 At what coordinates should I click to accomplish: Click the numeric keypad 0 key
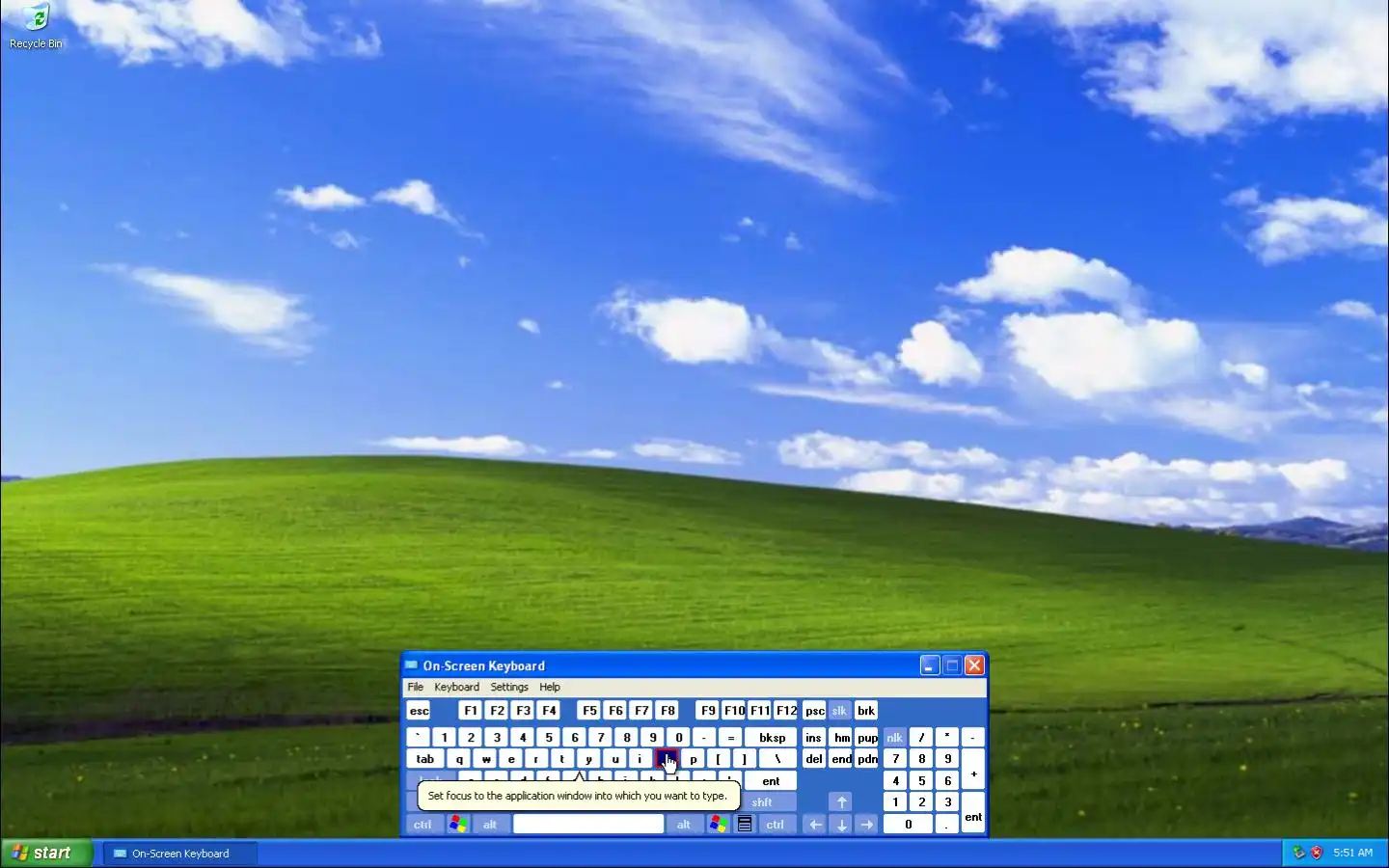(908, 825)
